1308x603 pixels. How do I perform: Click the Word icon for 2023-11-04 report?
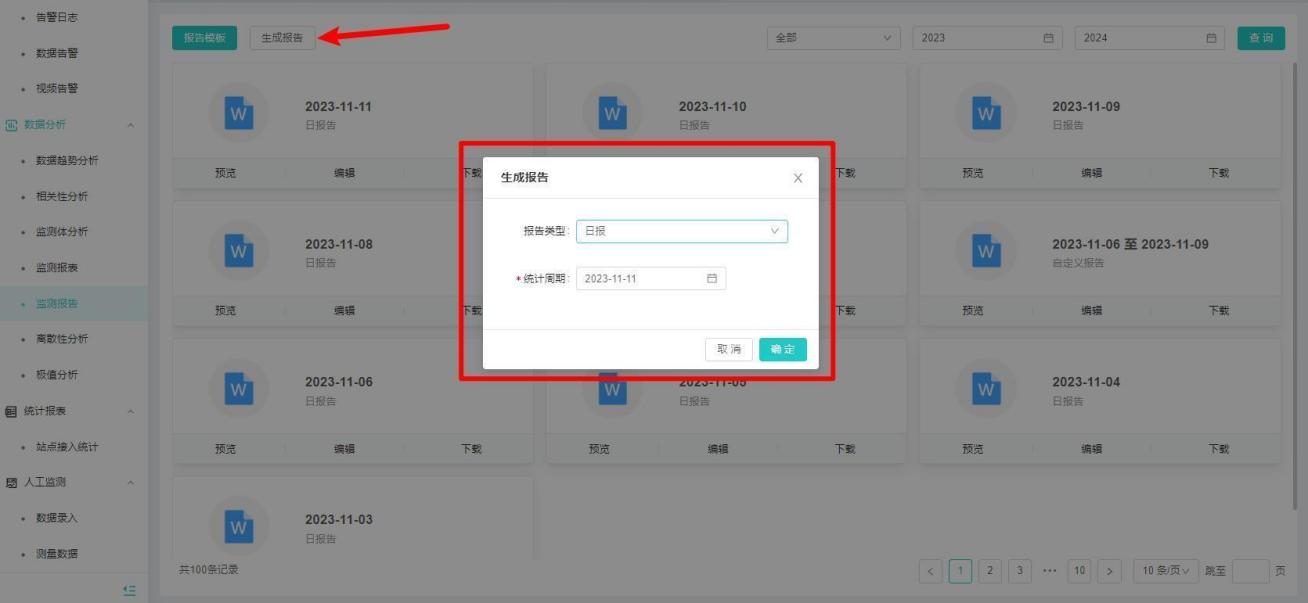point(986,389)
